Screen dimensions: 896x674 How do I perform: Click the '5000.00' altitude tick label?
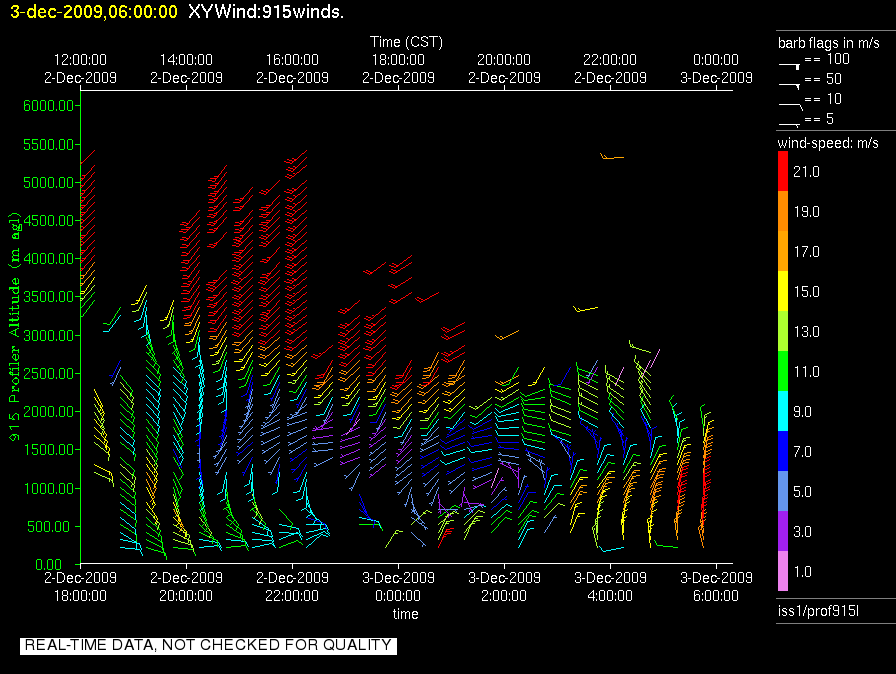(x=49, y=183)
